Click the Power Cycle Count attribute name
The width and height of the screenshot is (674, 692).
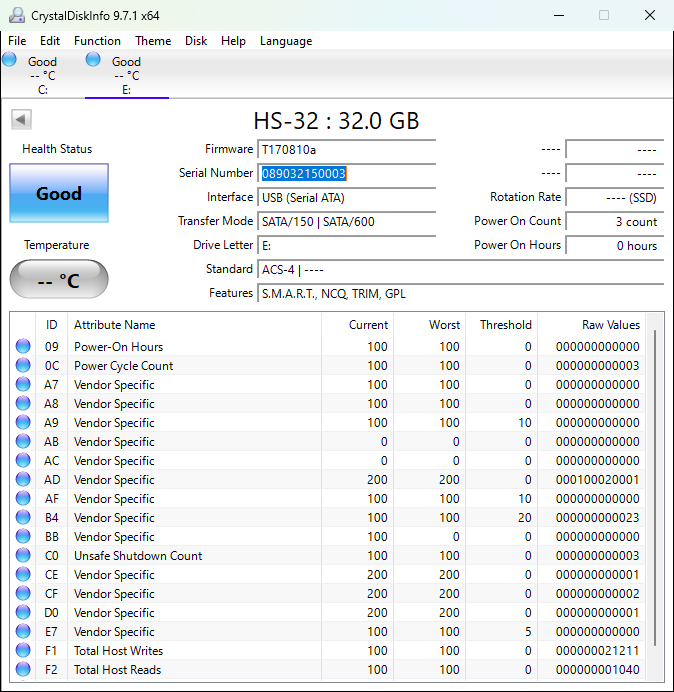pos(124,365)
